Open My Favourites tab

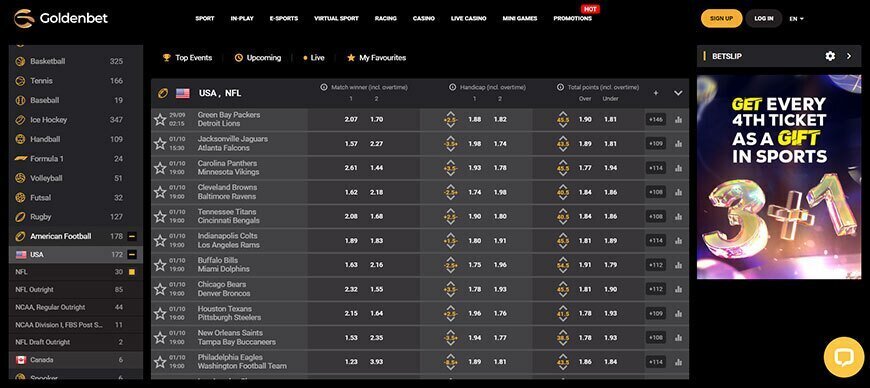[x=377, y=58]
